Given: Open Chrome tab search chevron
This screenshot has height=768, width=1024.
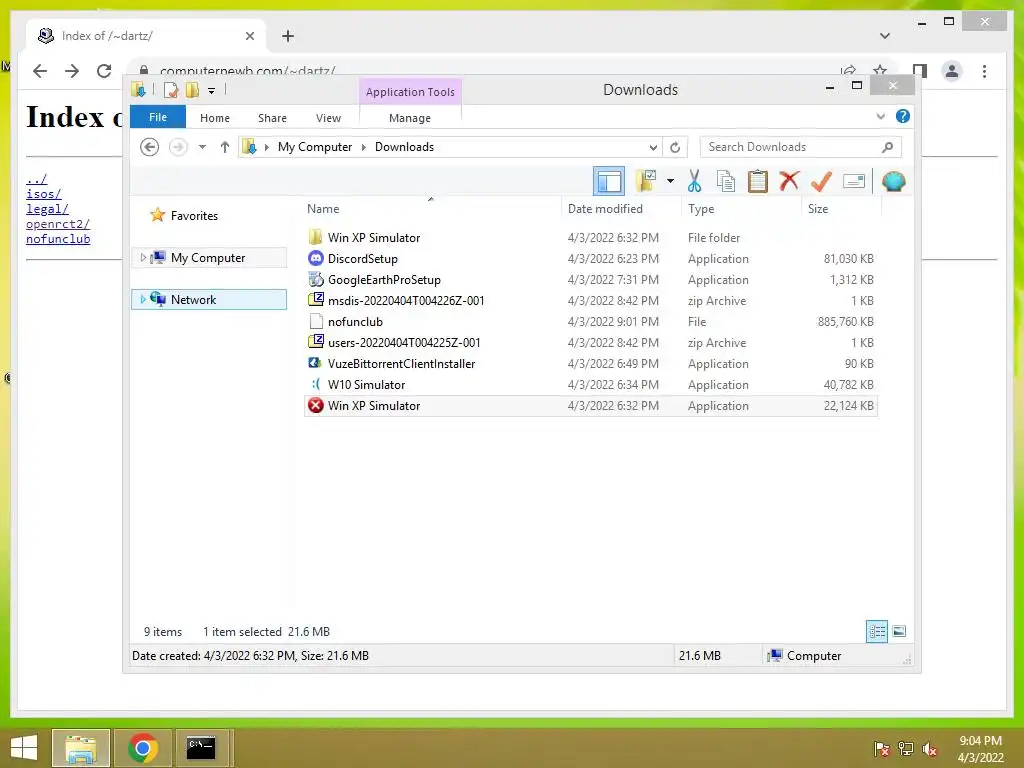Looking at the screenshot, I should (x=885, y=36).
